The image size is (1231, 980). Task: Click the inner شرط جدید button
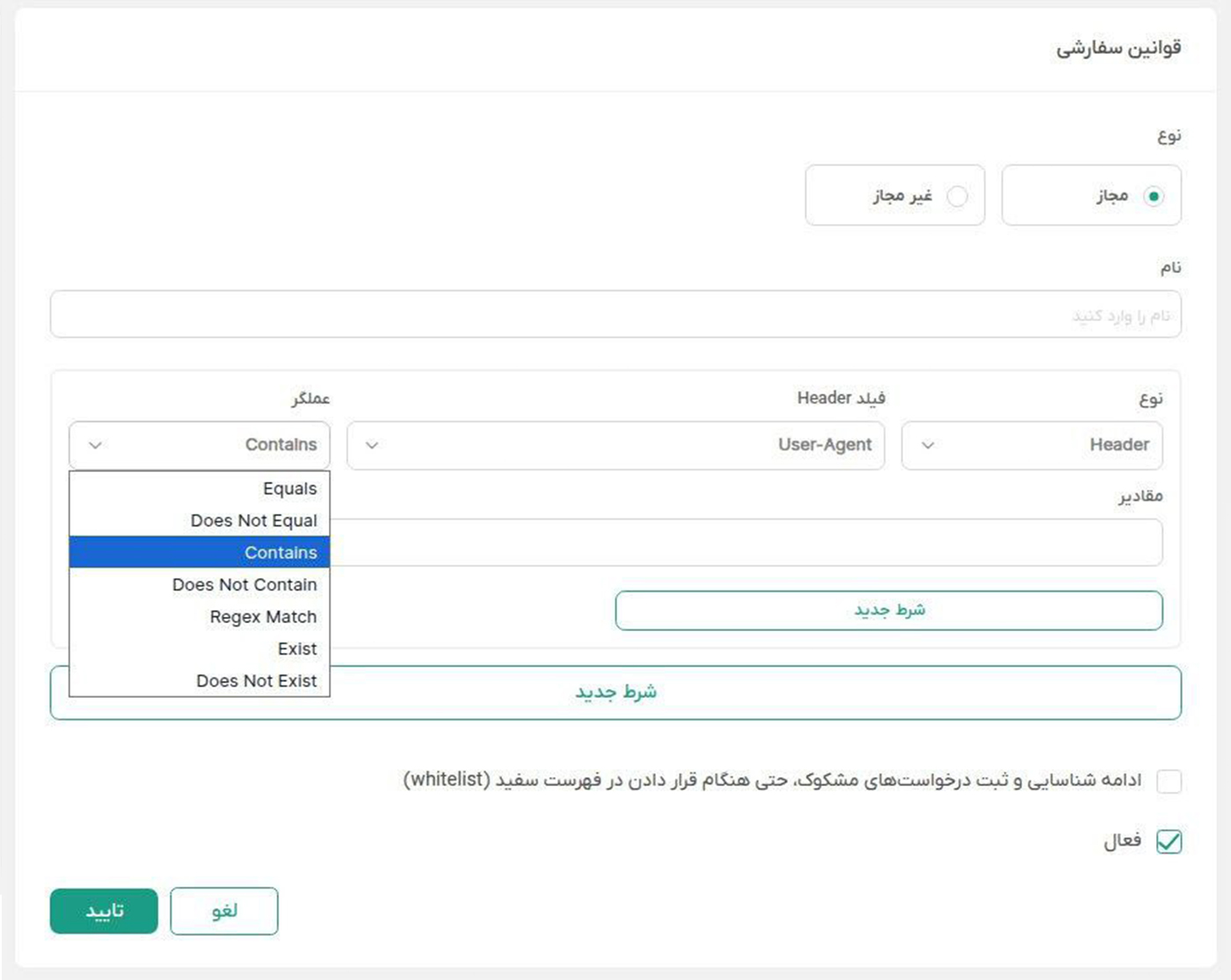pos(888,610)
